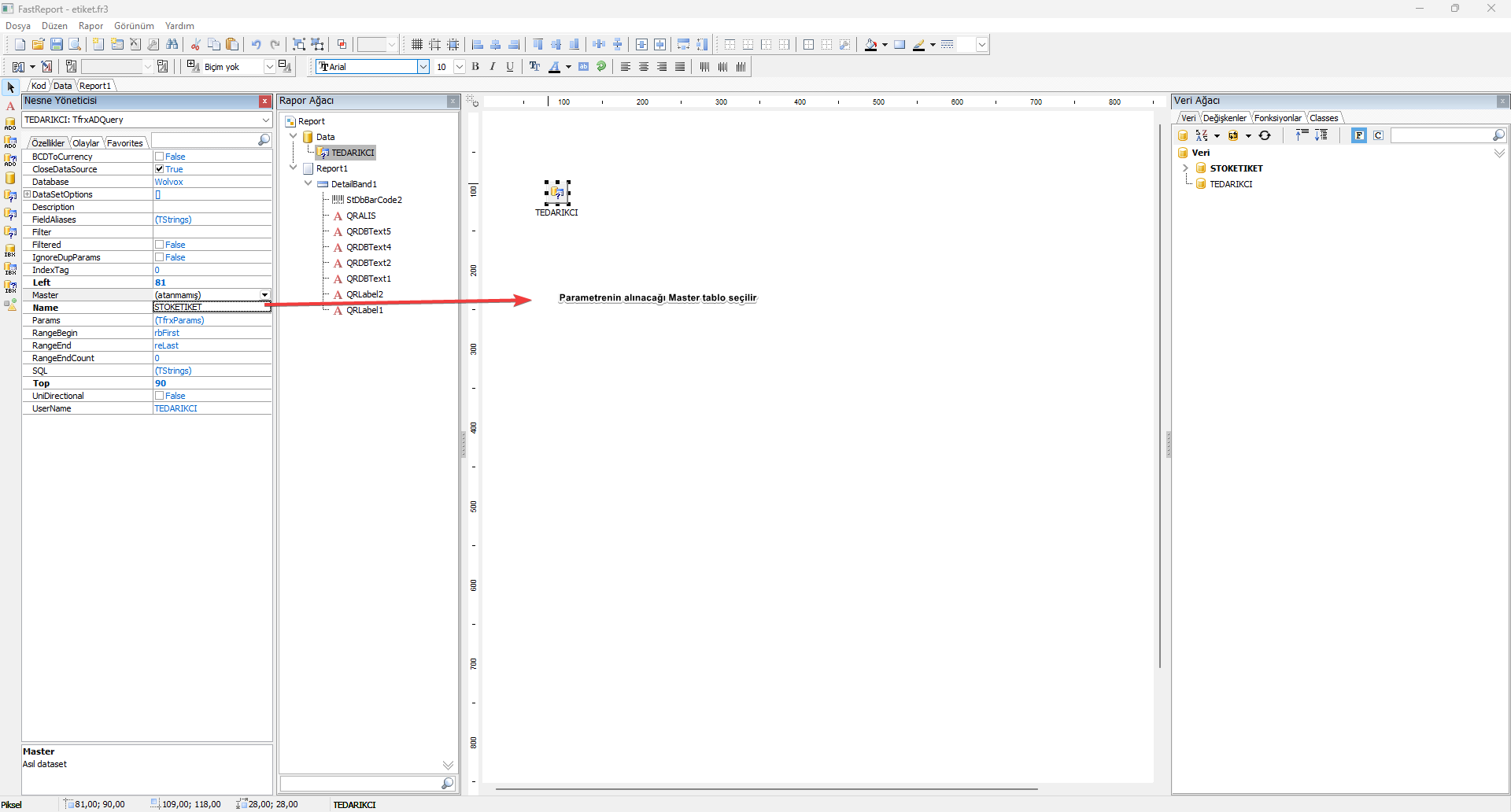
Task: Check the UniDirectional property checkbox
Action: pyautogui.click(x=160, y=396)
